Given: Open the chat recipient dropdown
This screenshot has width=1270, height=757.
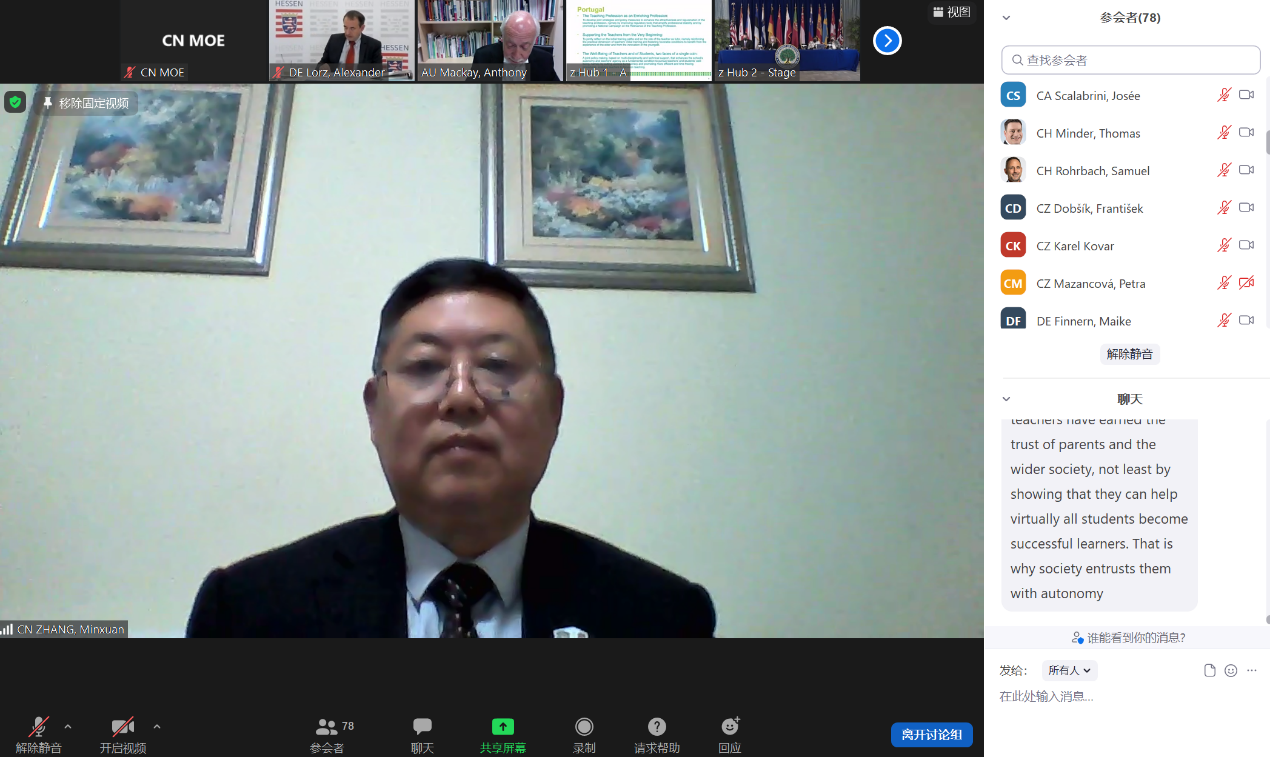Looking at the screenshot, I should 1070,671.
